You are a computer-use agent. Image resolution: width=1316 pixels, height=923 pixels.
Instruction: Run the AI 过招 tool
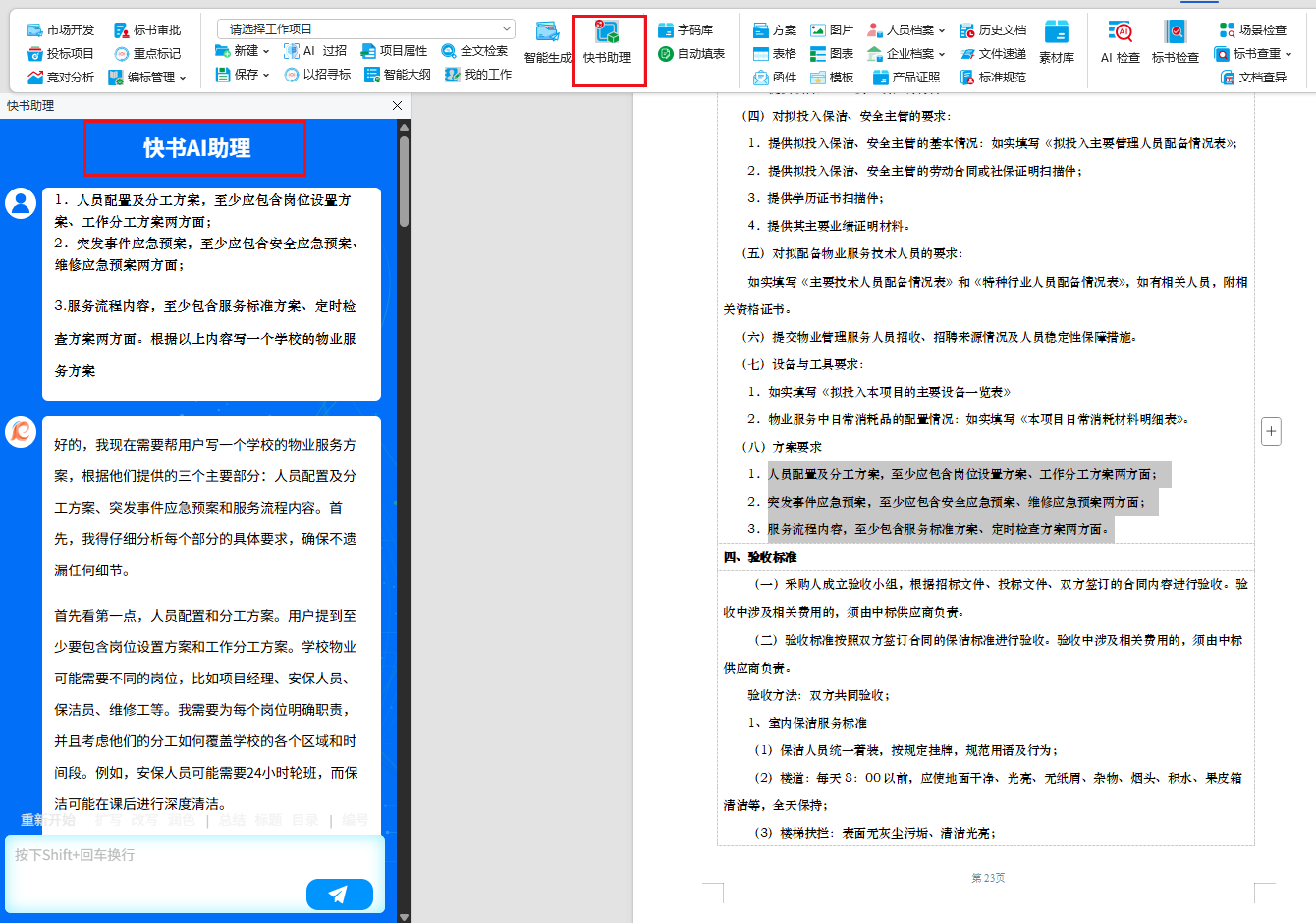point(315,50)
